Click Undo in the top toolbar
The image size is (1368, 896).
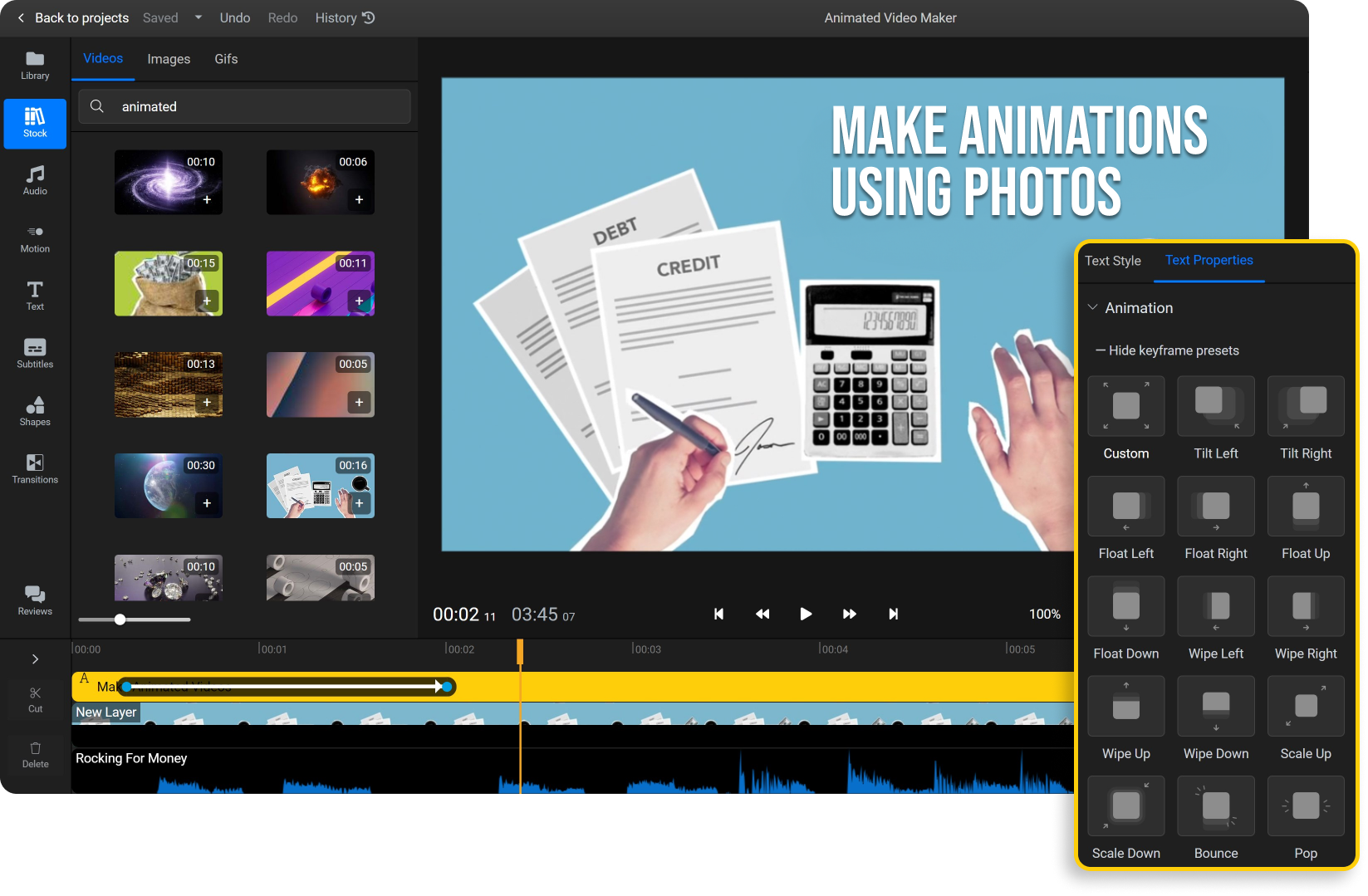234,17
